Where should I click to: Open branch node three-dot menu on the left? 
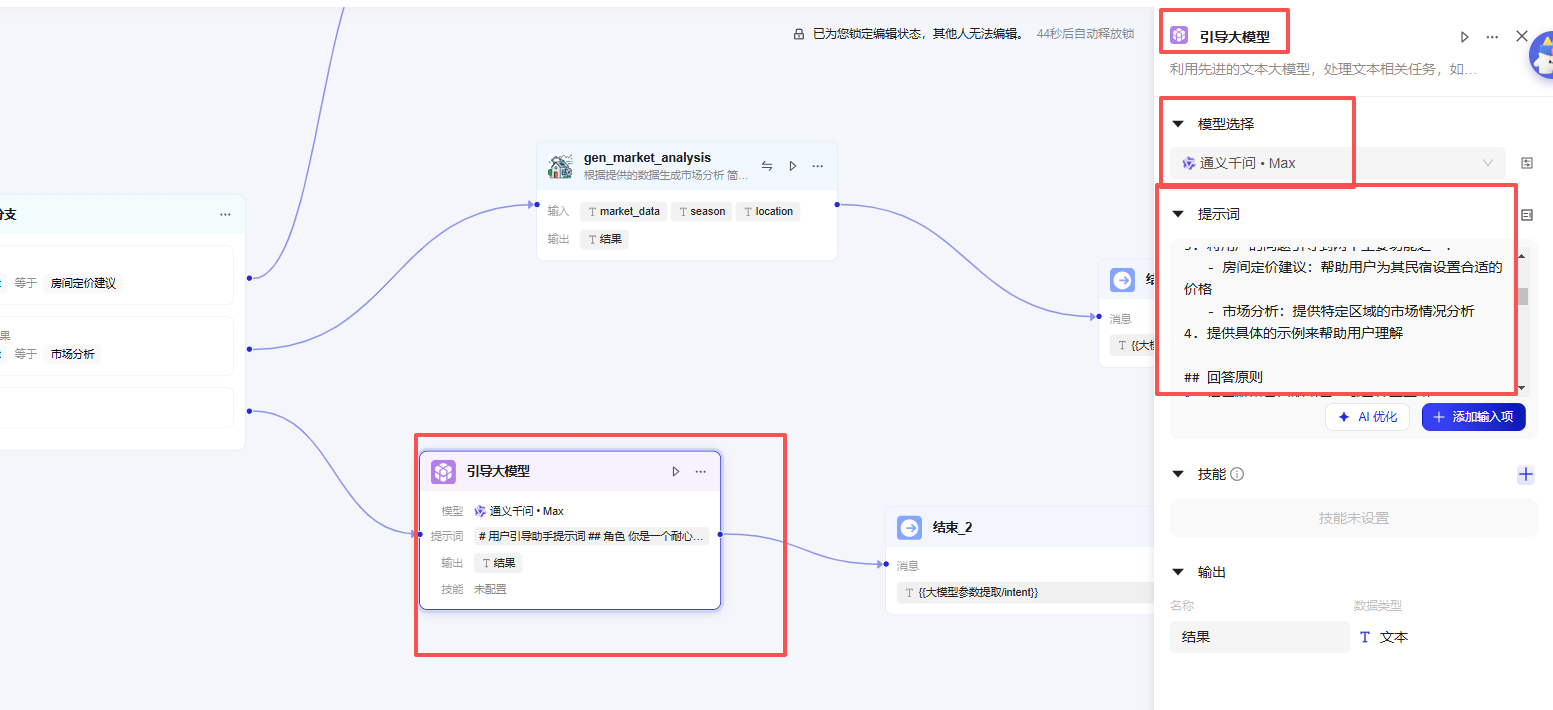click(225, 214)
